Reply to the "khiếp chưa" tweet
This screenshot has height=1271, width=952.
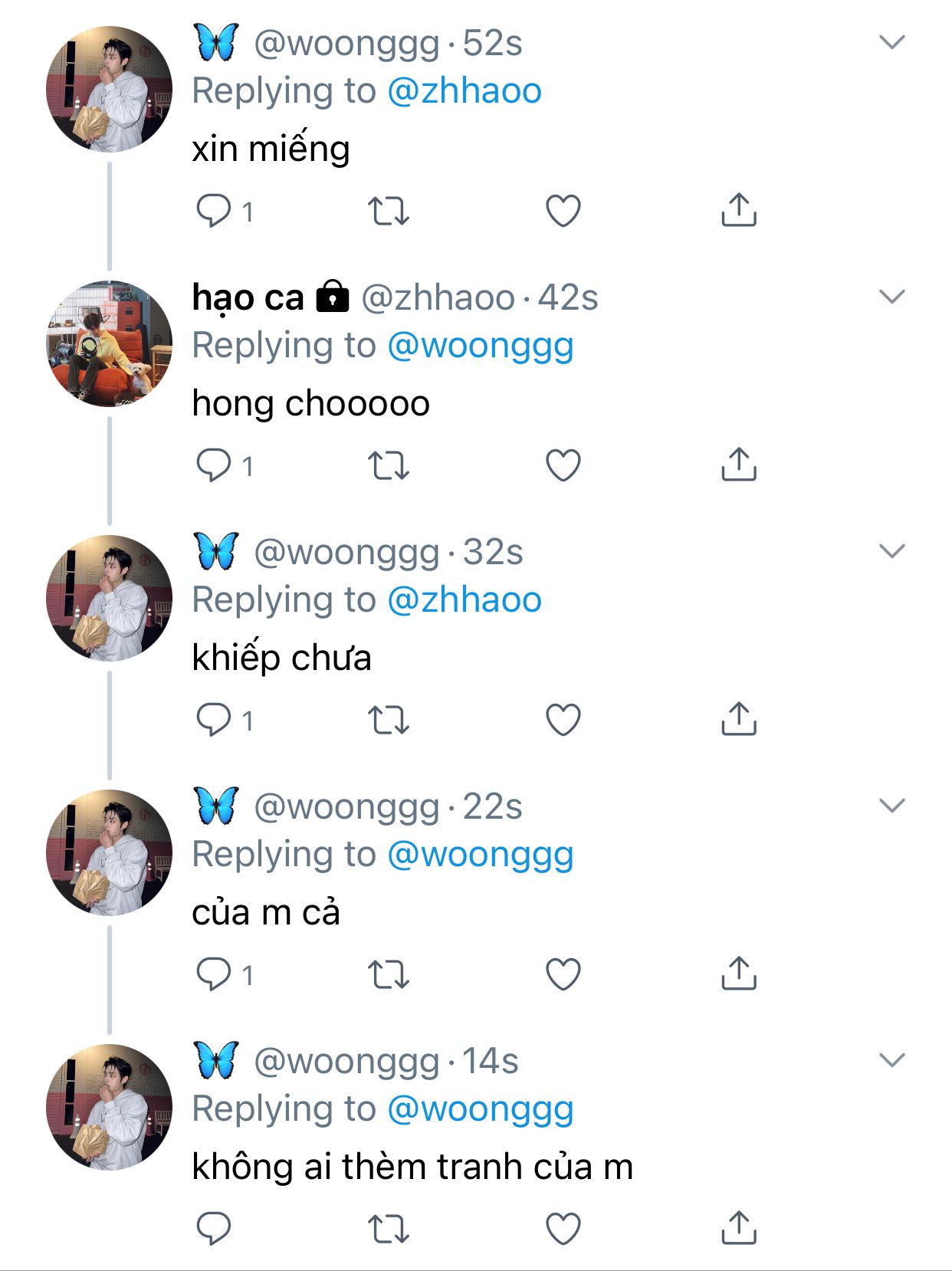[214, 719]
